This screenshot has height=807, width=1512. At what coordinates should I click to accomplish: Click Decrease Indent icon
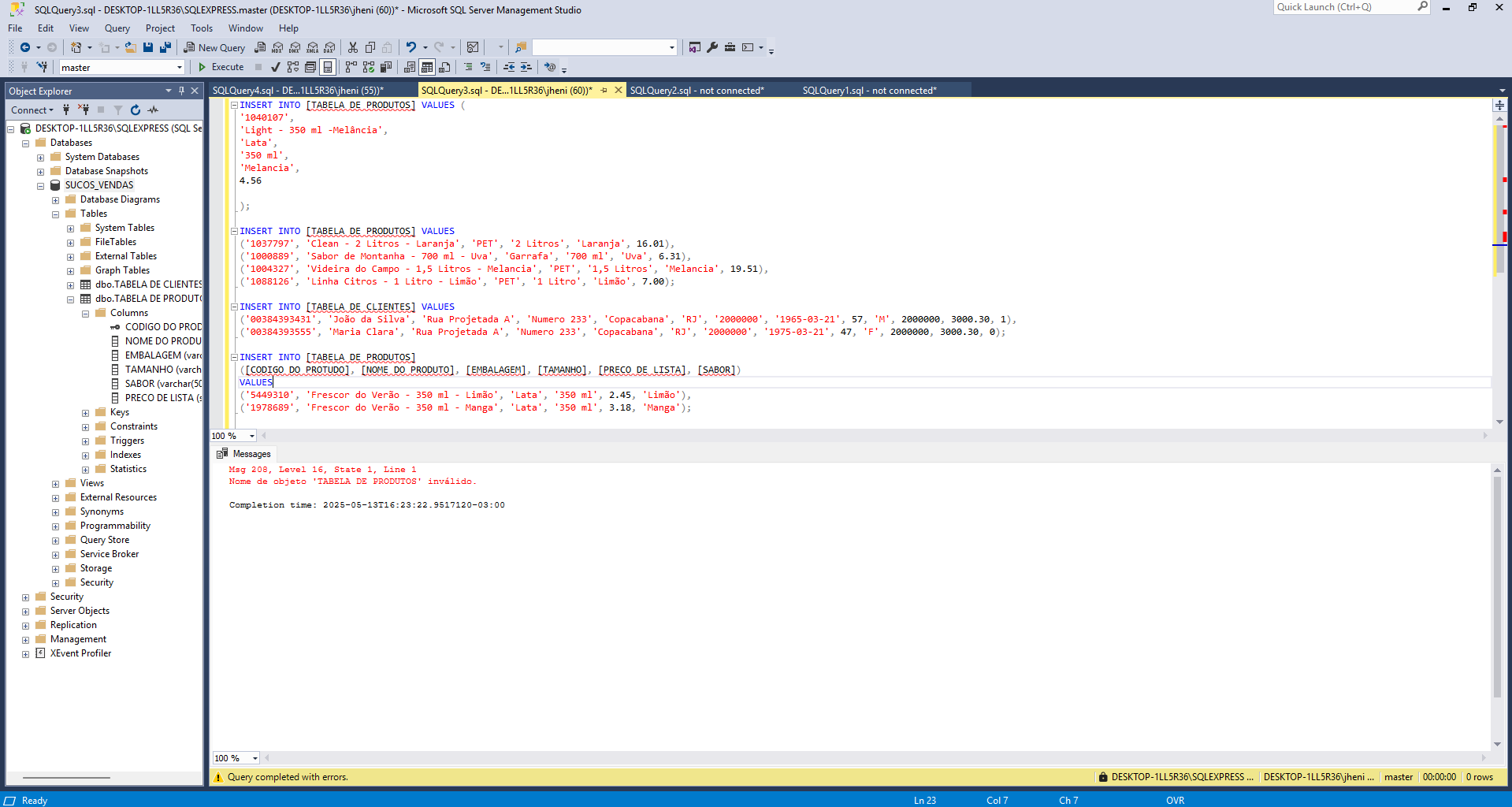509,67
